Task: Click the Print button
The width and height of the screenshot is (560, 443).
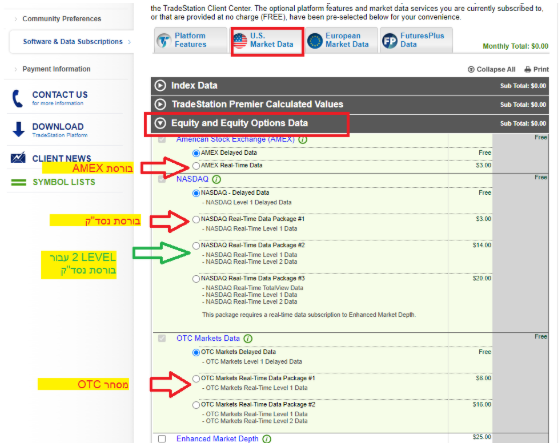Action: [536, 69]
